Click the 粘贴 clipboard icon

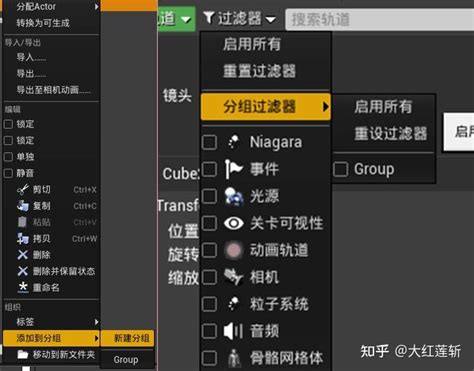click(22, 222)
